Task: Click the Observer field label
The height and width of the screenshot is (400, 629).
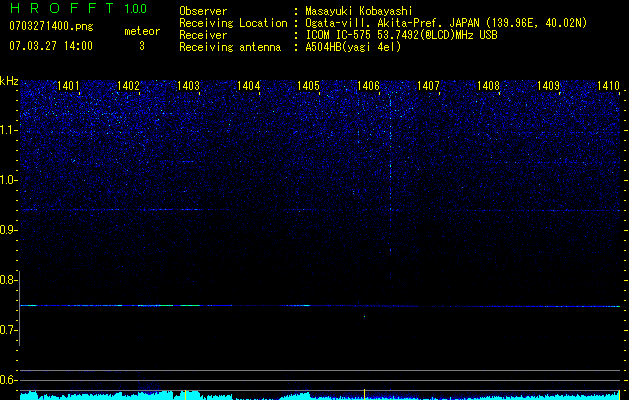Action: pos(203,12)
